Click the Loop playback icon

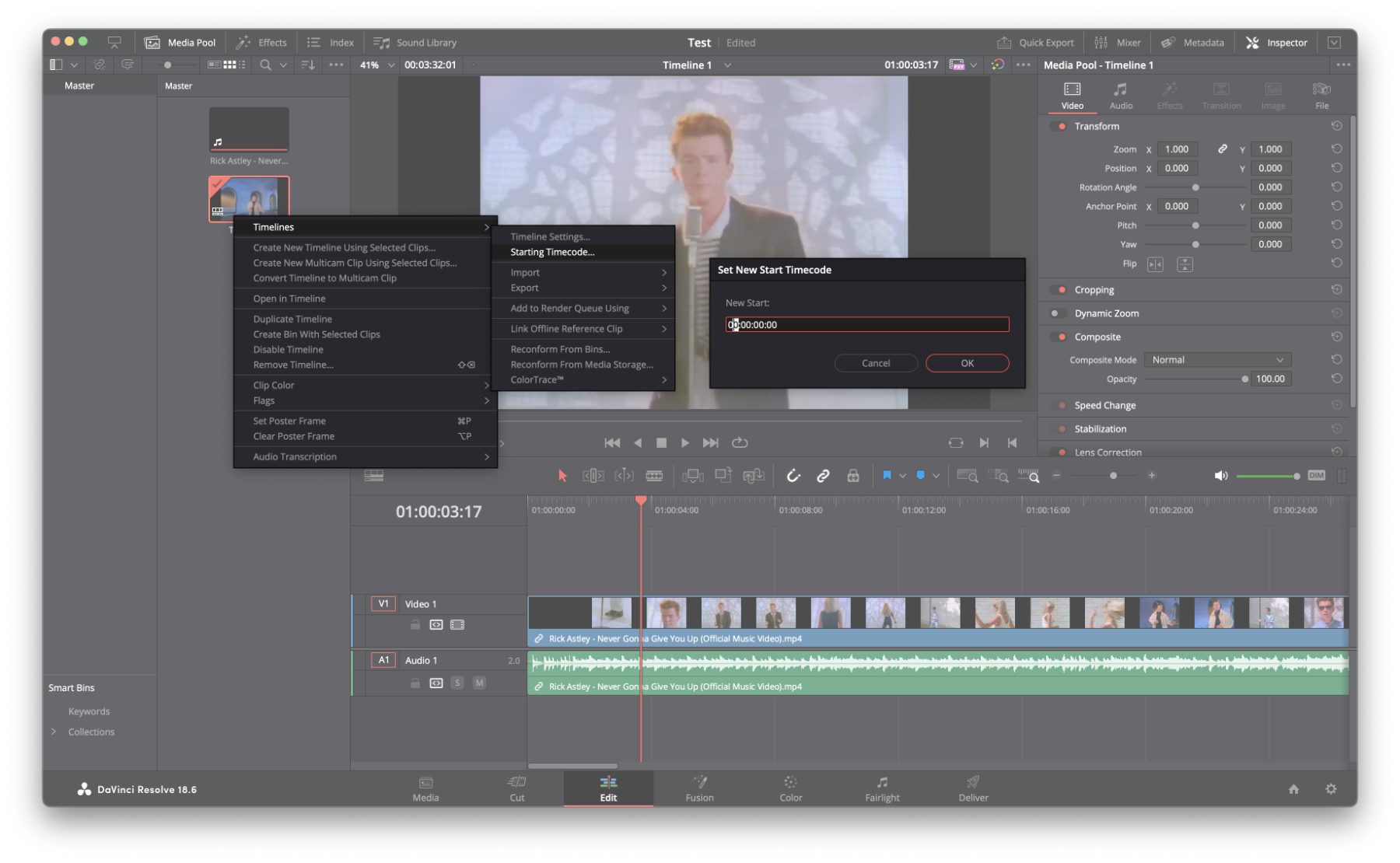(x=740, y=442)
